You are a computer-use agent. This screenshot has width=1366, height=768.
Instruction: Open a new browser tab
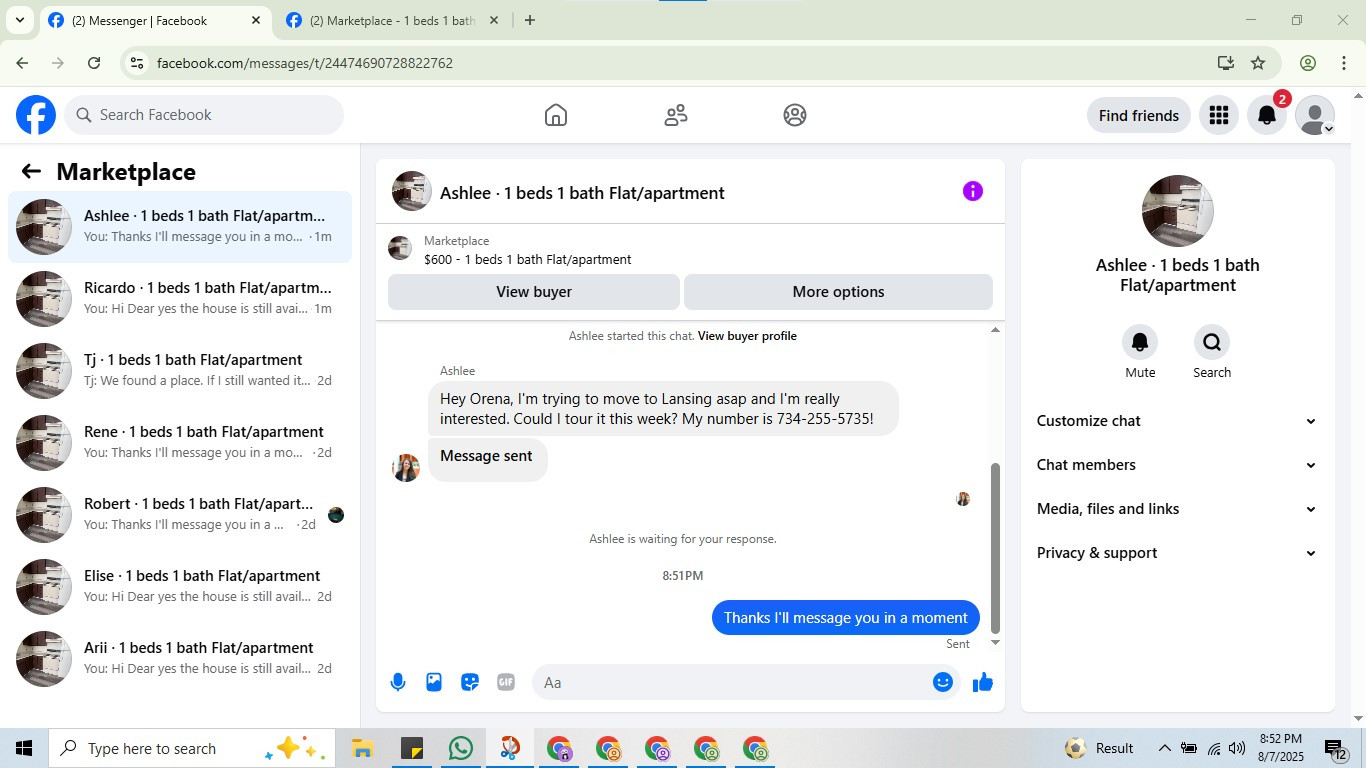[530, 20]
